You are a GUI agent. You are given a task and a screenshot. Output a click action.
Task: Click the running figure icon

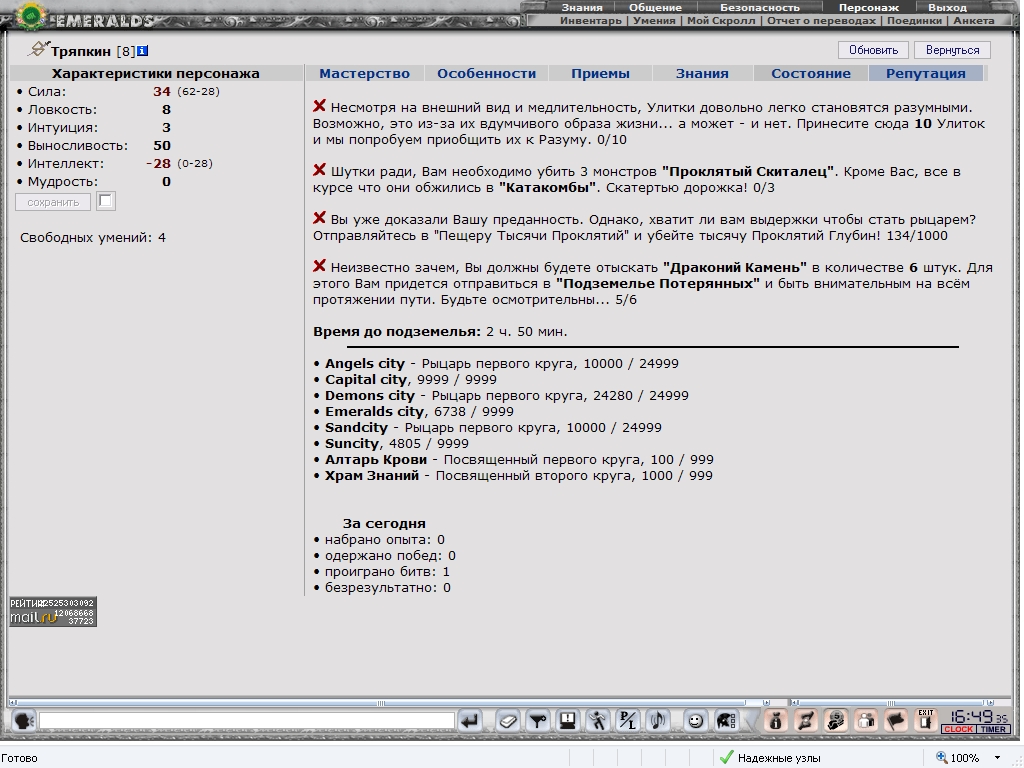[x=598, y=721]
